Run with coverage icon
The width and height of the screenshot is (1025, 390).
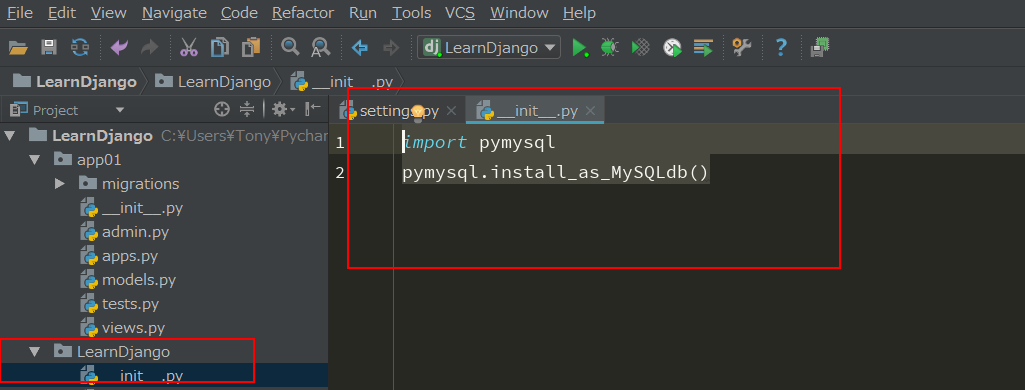pos(641,47)
